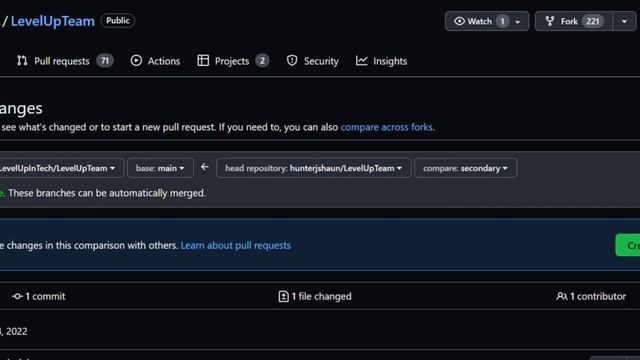This screenshot has width=640, height=360.
Task: Click the commit icon next to 1 commit
Action: click(x=17, y=296)
